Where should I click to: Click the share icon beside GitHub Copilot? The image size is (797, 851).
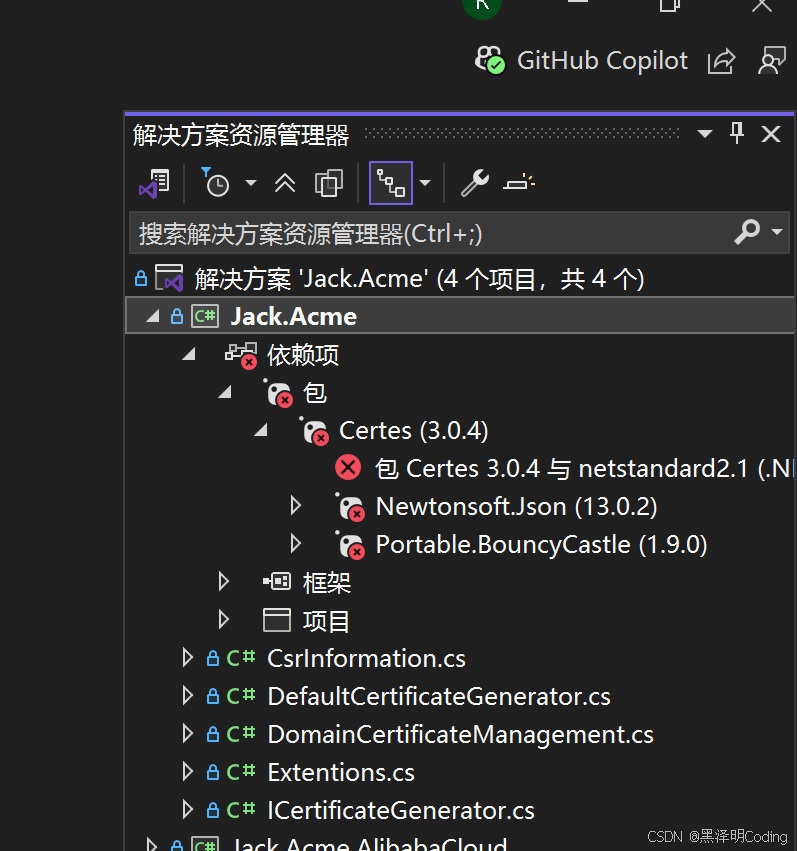[x=722, y=60]
